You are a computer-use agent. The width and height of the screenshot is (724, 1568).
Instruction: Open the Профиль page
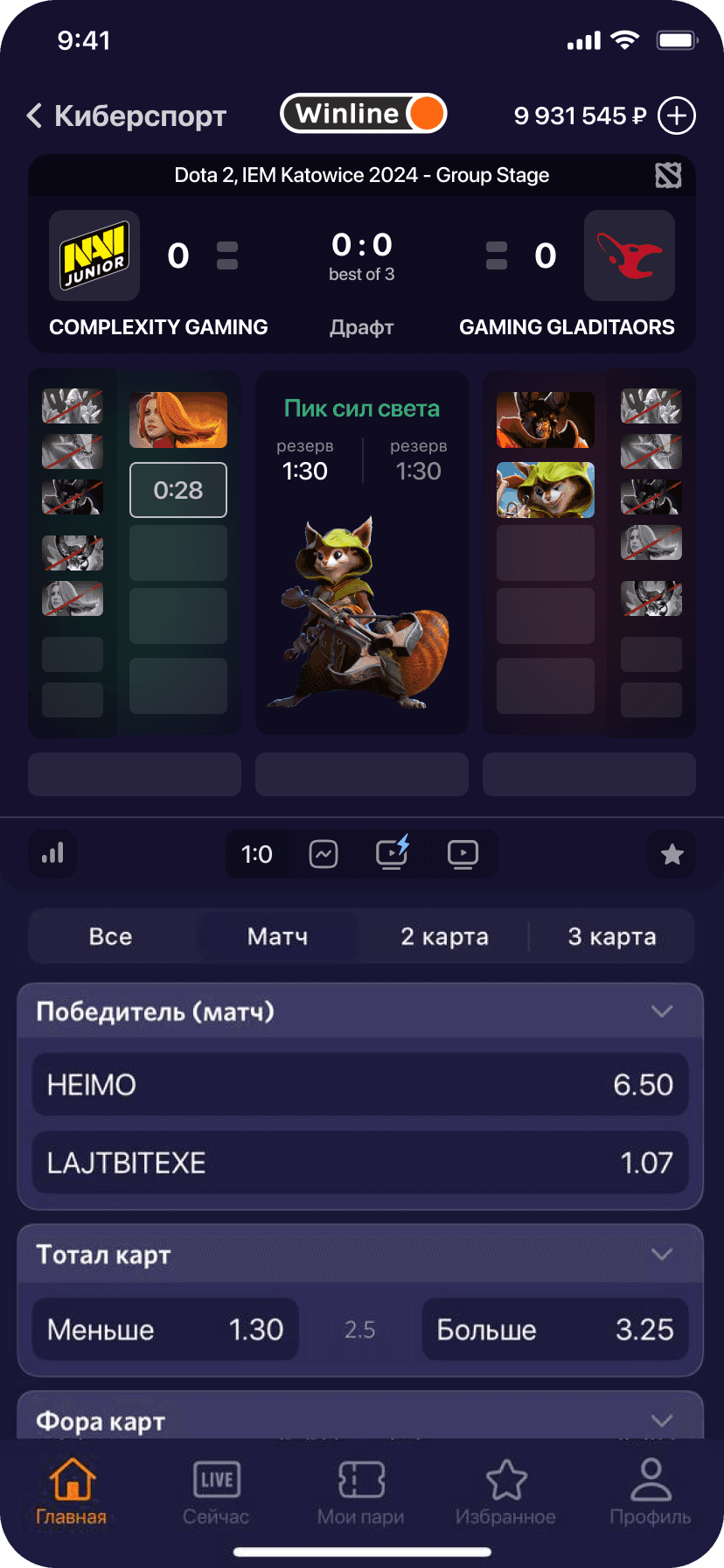coord(651,1494)
